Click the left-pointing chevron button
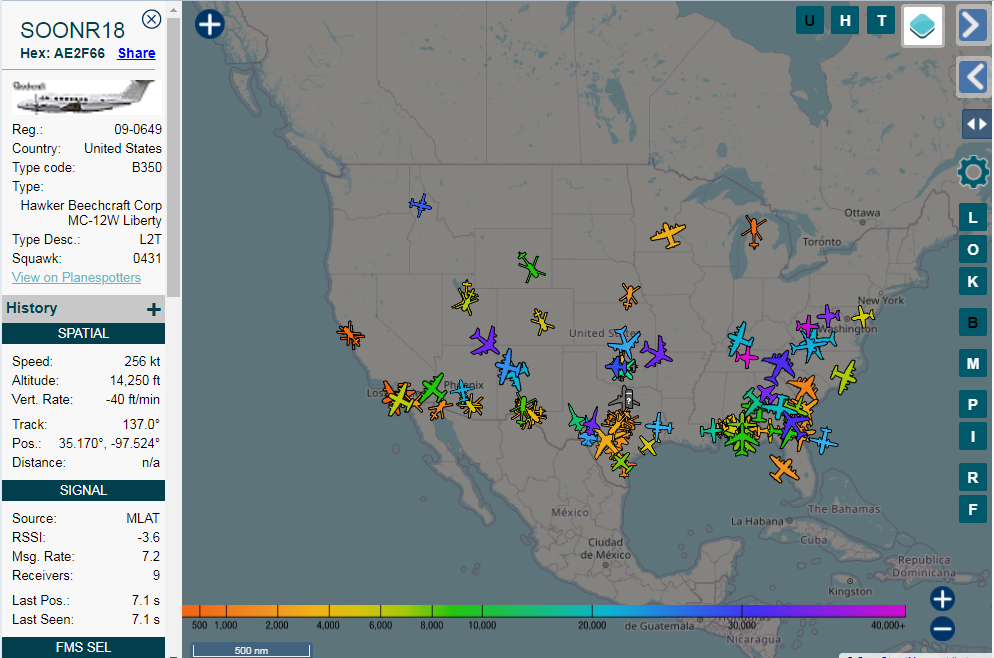The height and width of the screenshot is (658, 994). coord(972,77)
